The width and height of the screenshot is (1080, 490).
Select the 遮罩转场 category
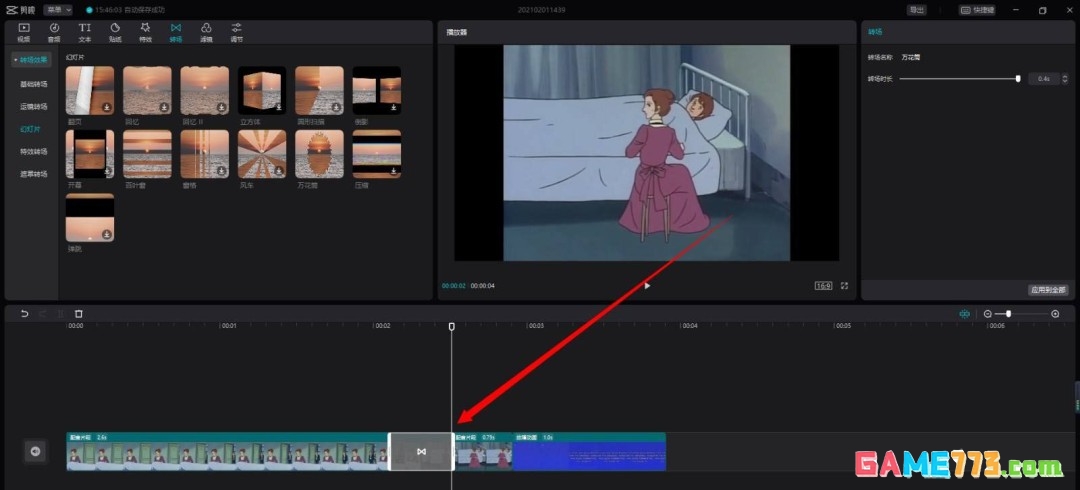34,174
